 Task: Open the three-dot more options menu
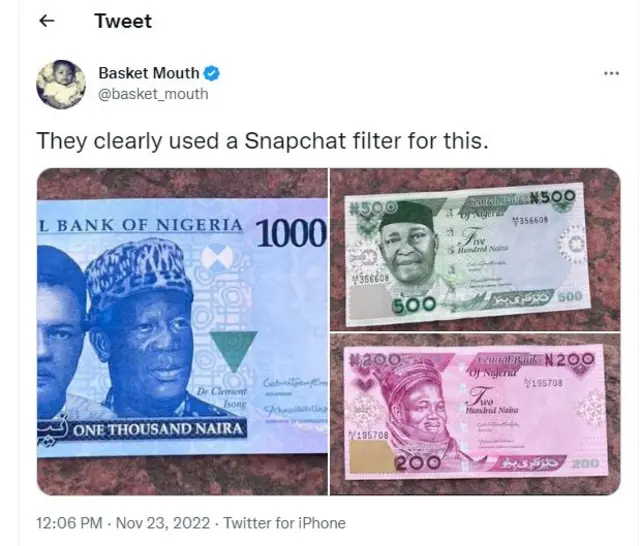coord(612,74)
